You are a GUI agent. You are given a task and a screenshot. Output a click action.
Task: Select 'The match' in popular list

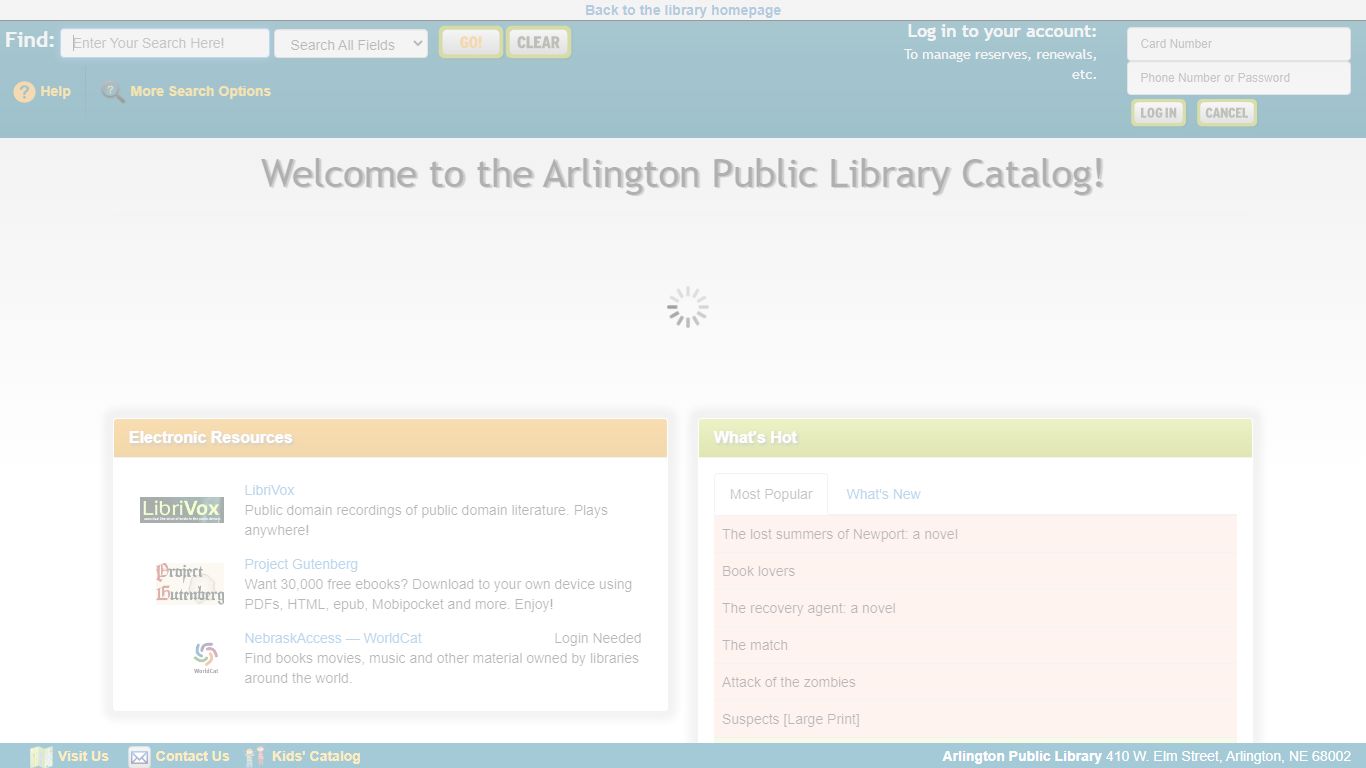click(x=975, y=645)
